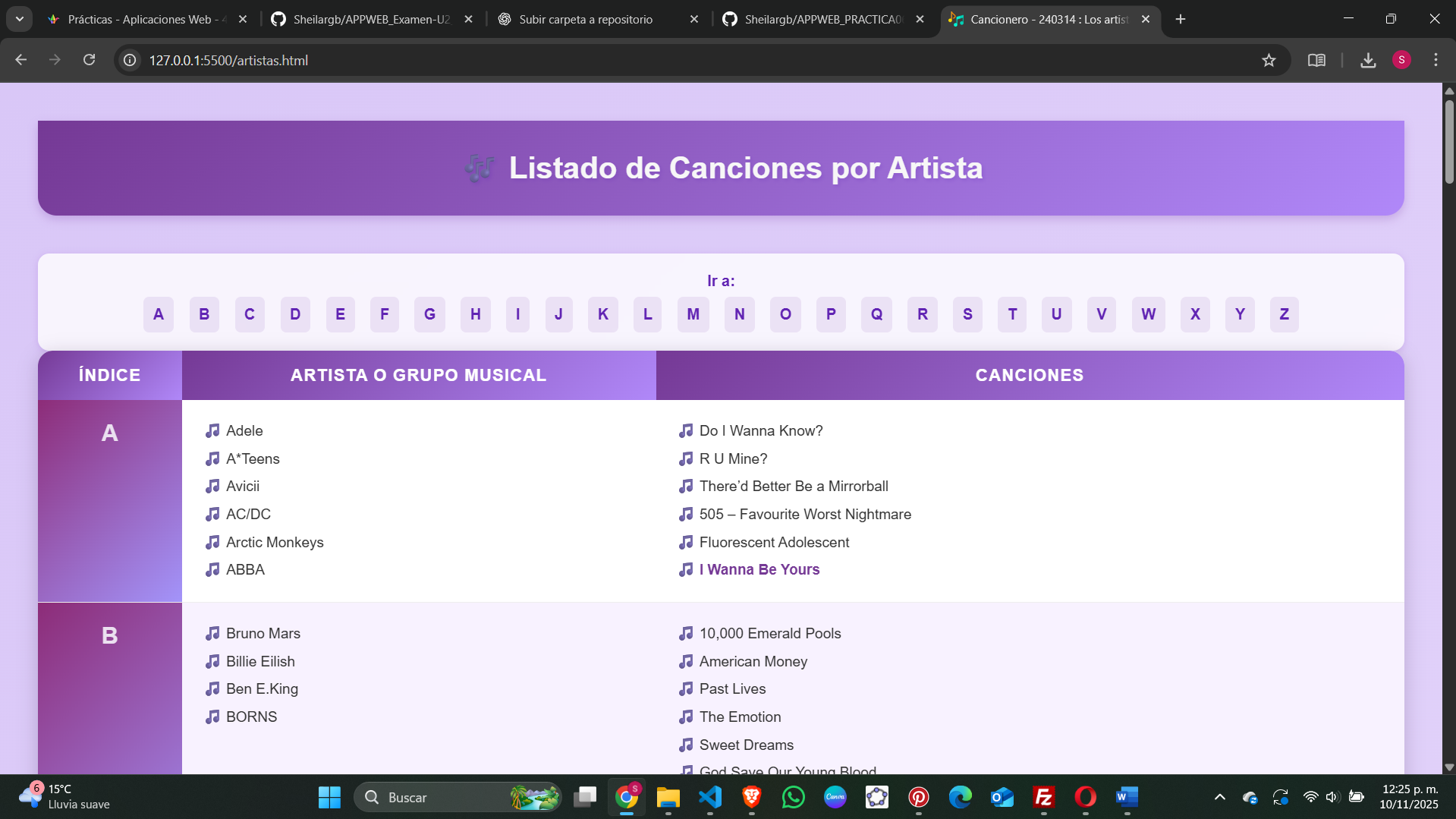Open a new browser tab
Image resolution: width=1456 pixels, height=819 pixels.
[x=1181, y=19]
